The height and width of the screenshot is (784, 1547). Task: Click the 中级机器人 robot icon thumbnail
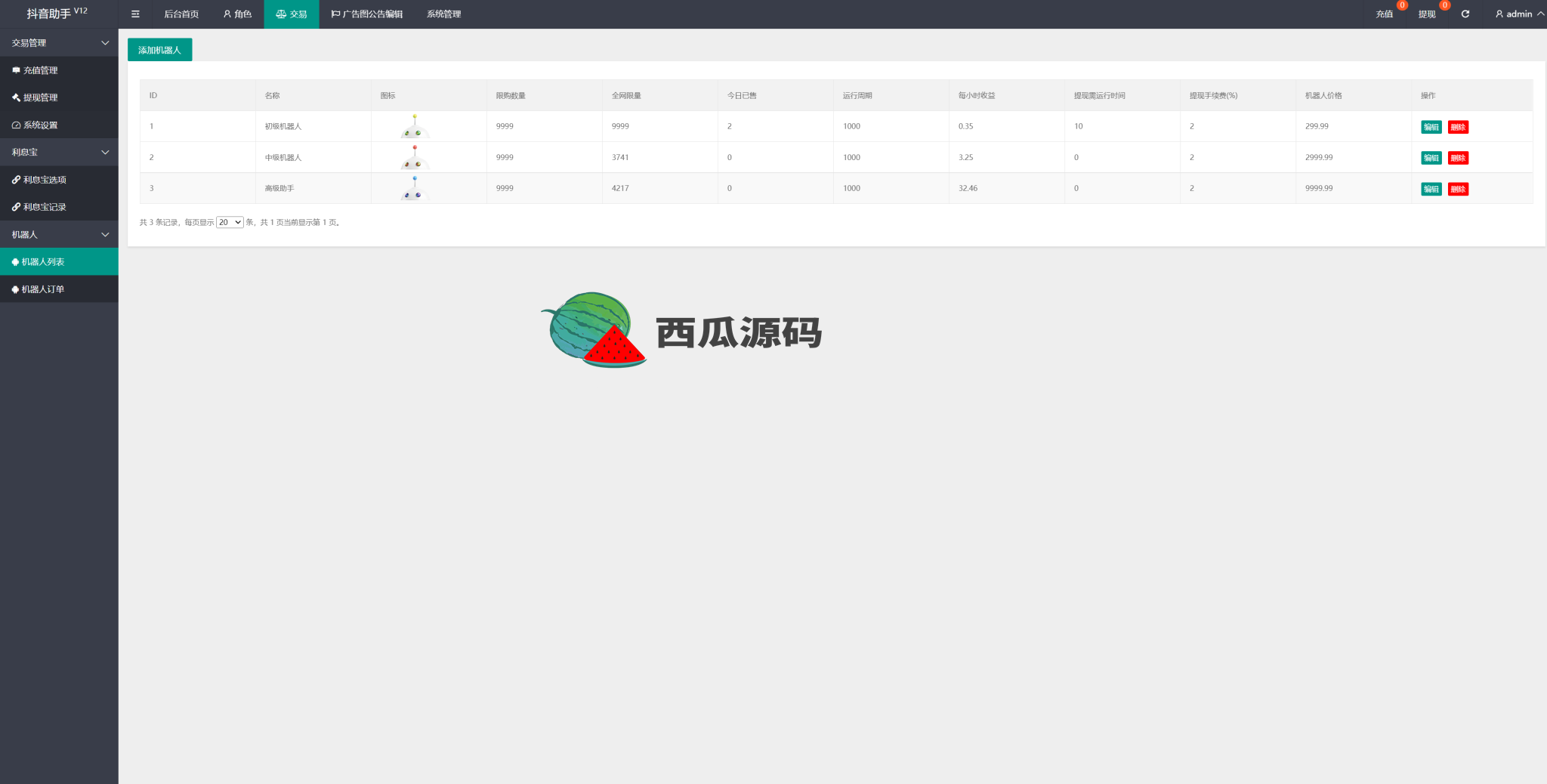pyautogui.click(x=414, y=157)
